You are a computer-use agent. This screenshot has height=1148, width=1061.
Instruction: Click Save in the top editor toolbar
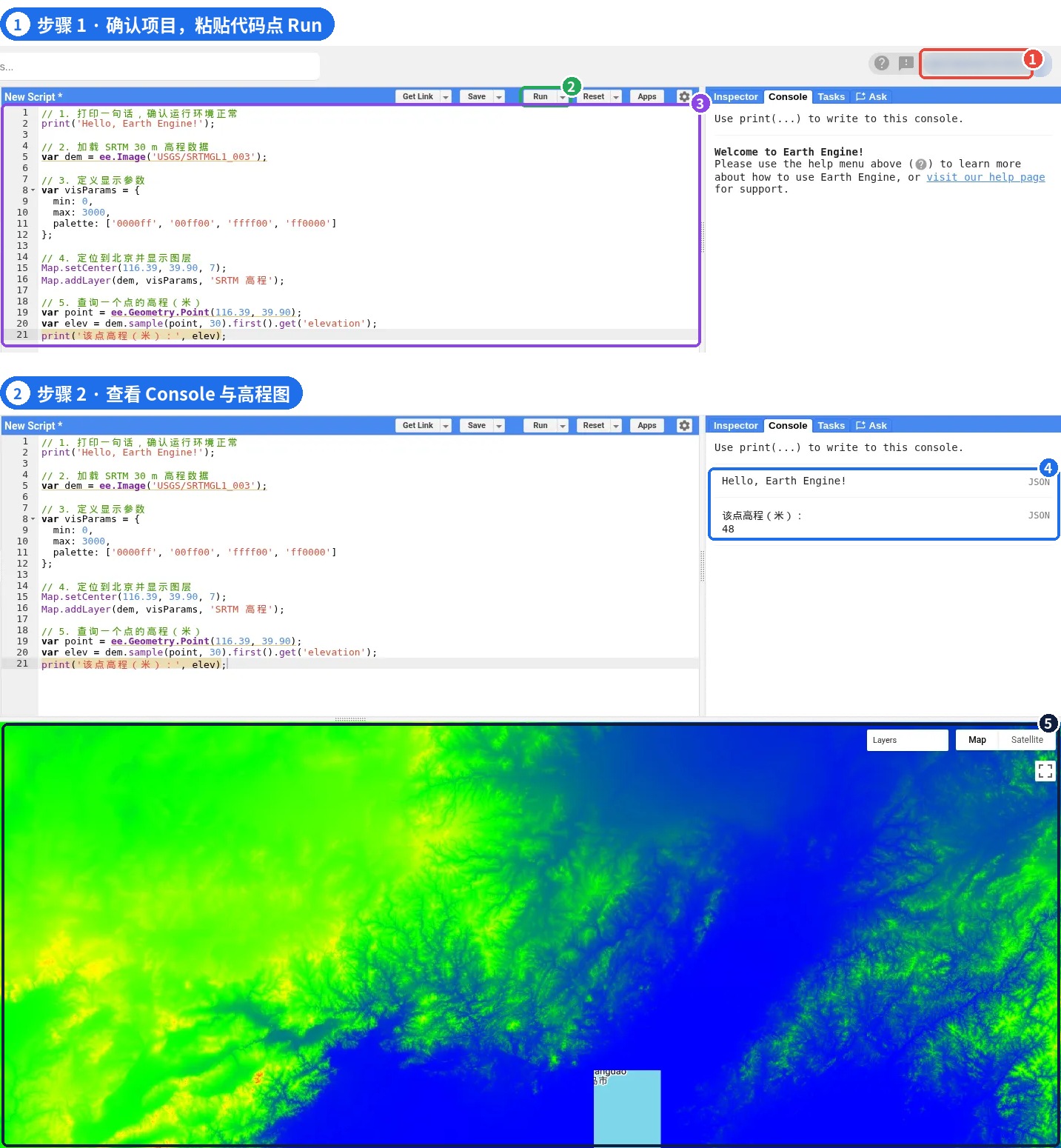[477, 96]
